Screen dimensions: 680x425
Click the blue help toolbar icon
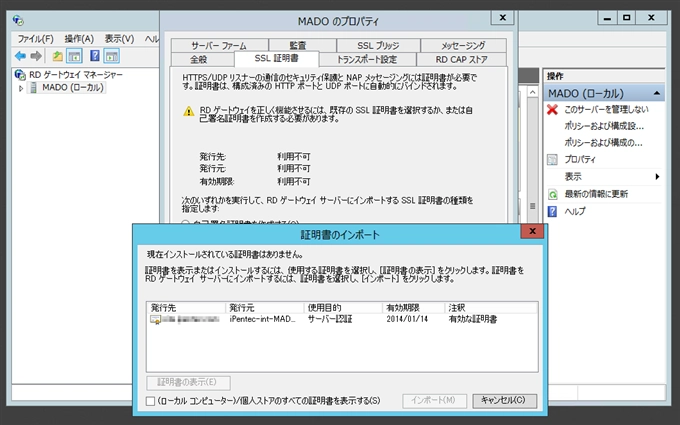95,56
